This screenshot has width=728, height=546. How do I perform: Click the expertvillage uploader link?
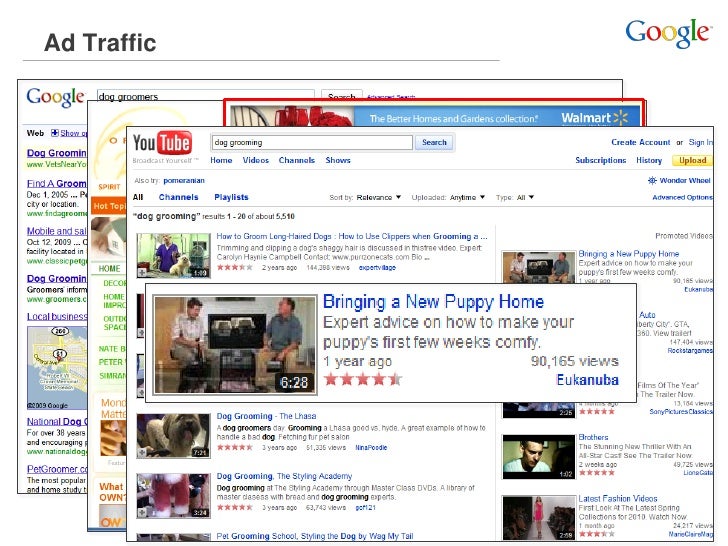click(x=377, y=268)
